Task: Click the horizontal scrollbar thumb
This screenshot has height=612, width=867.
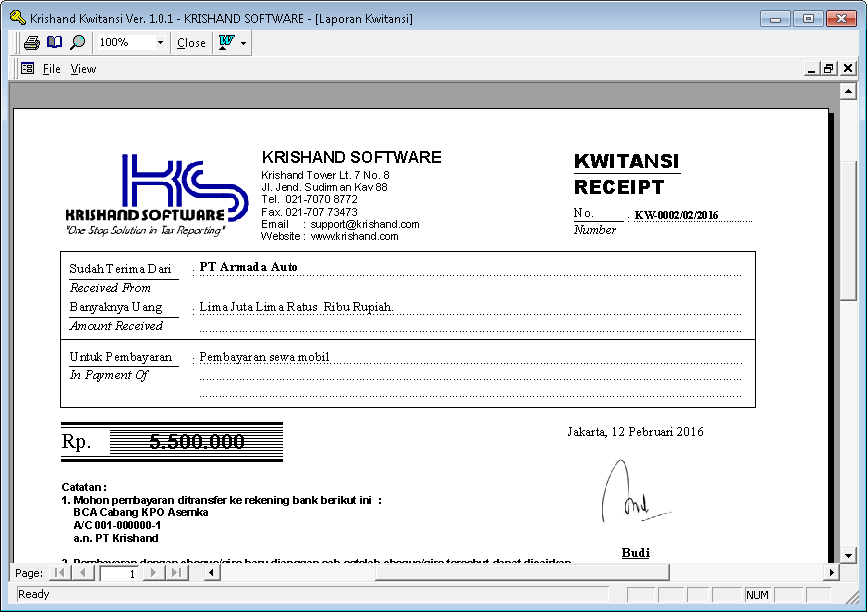Action: (x=522, y=573)
